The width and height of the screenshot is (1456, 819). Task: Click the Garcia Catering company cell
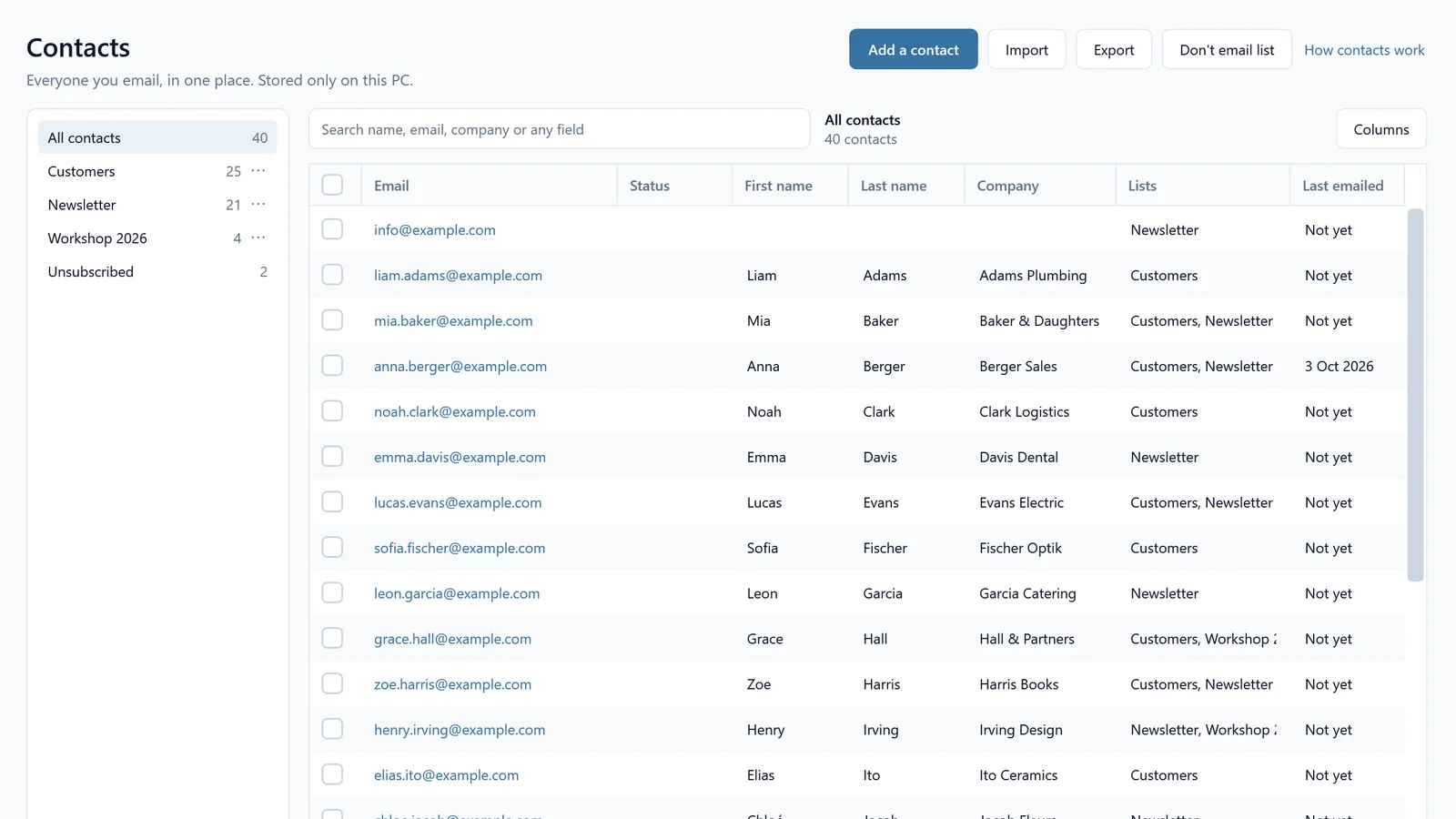coord(1027,593)
